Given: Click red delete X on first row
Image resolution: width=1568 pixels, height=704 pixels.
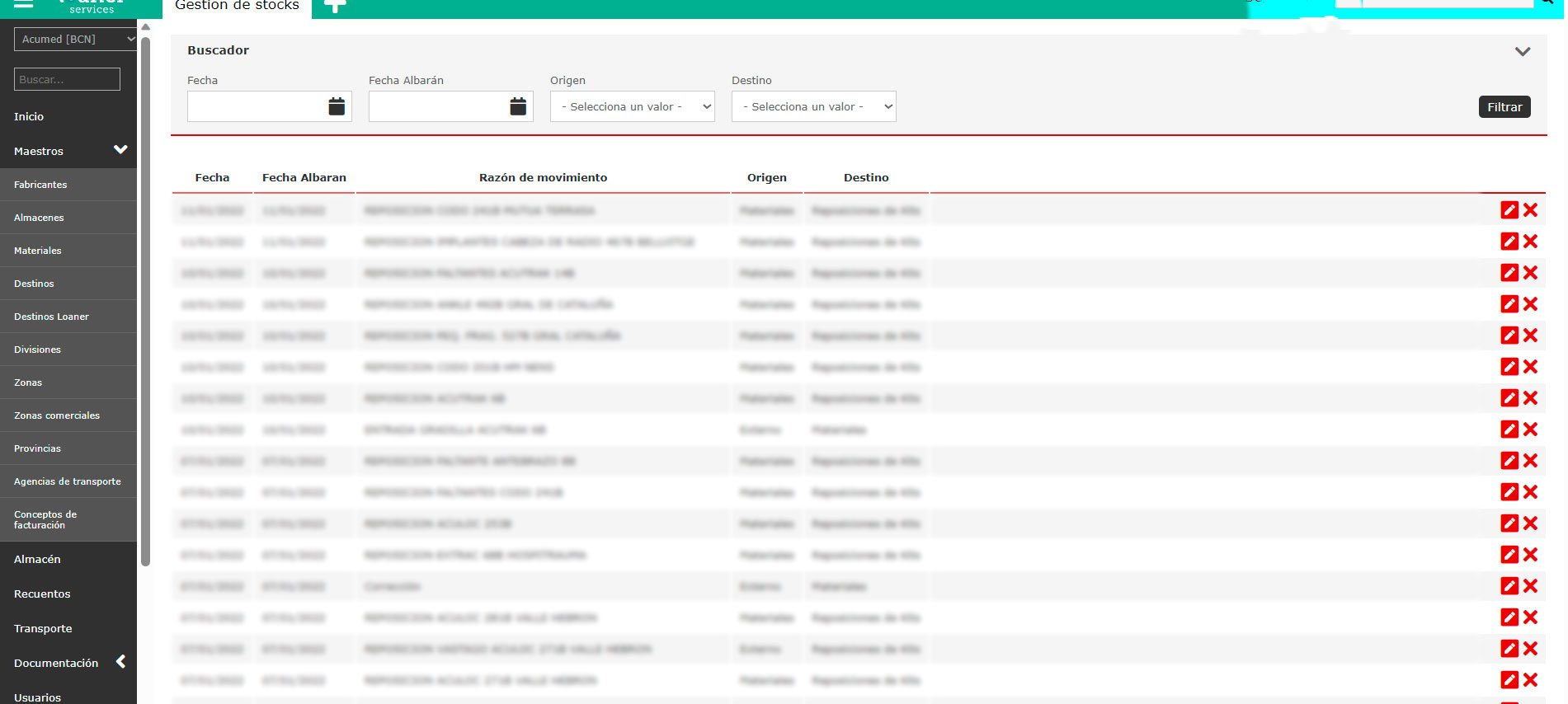Looking at the screenshot, I should pyautogui.click(x=1531, y=210).
